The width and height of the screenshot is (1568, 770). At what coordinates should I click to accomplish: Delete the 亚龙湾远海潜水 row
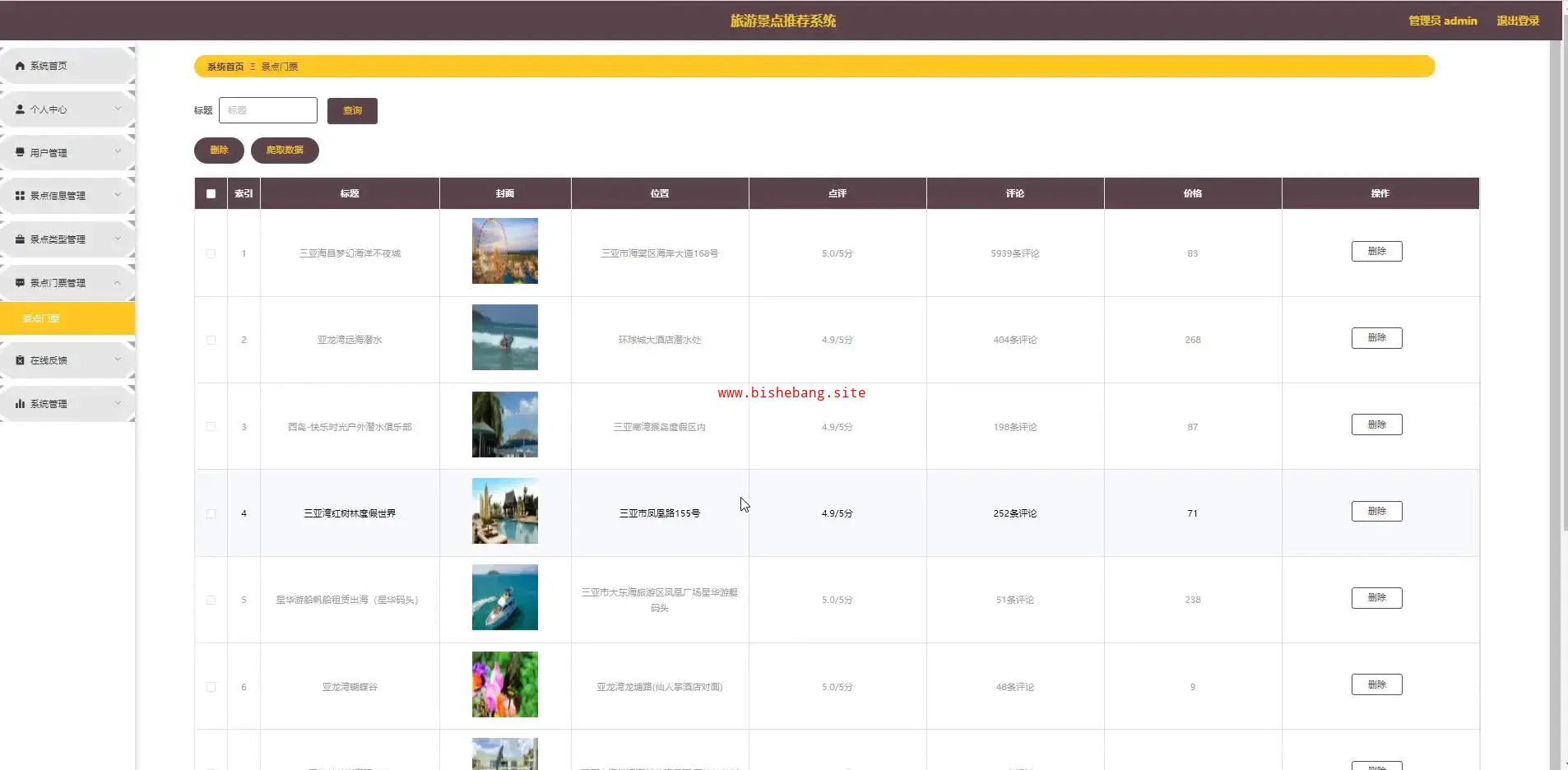point(1377,338)
